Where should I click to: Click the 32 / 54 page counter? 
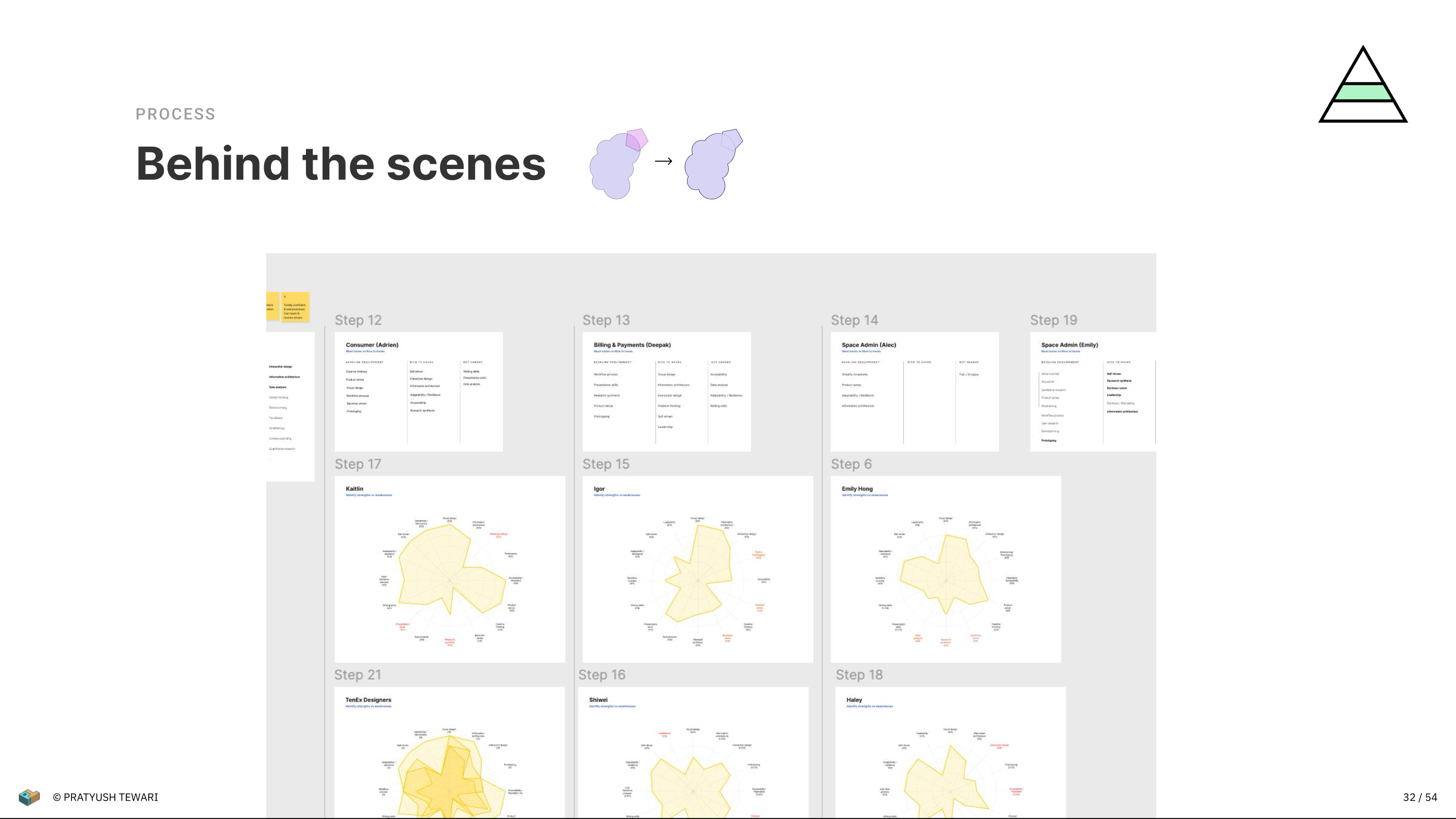tap(1419, 797)
